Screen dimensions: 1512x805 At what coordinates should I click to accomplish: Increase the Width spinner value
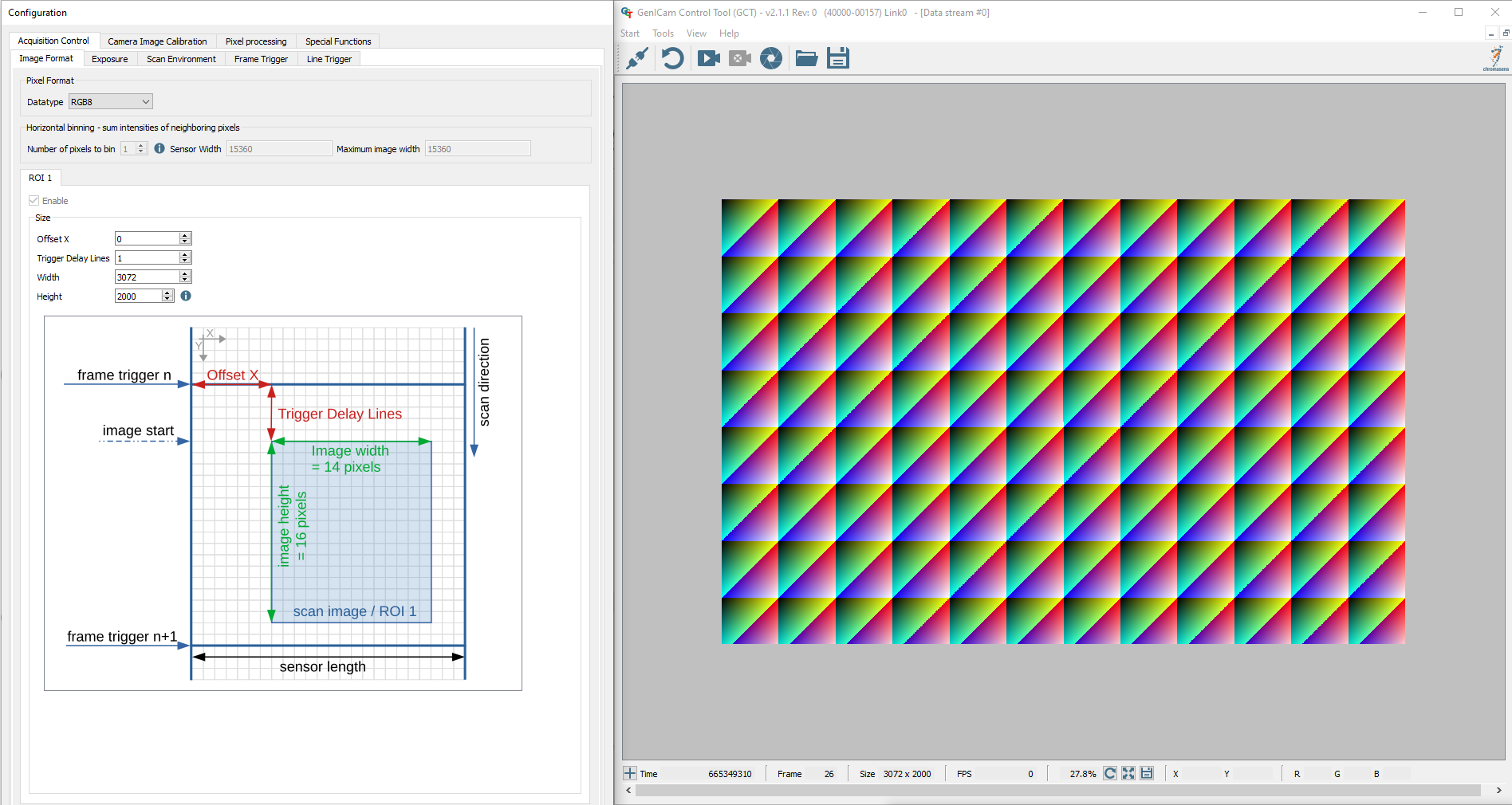click(185, 273)
